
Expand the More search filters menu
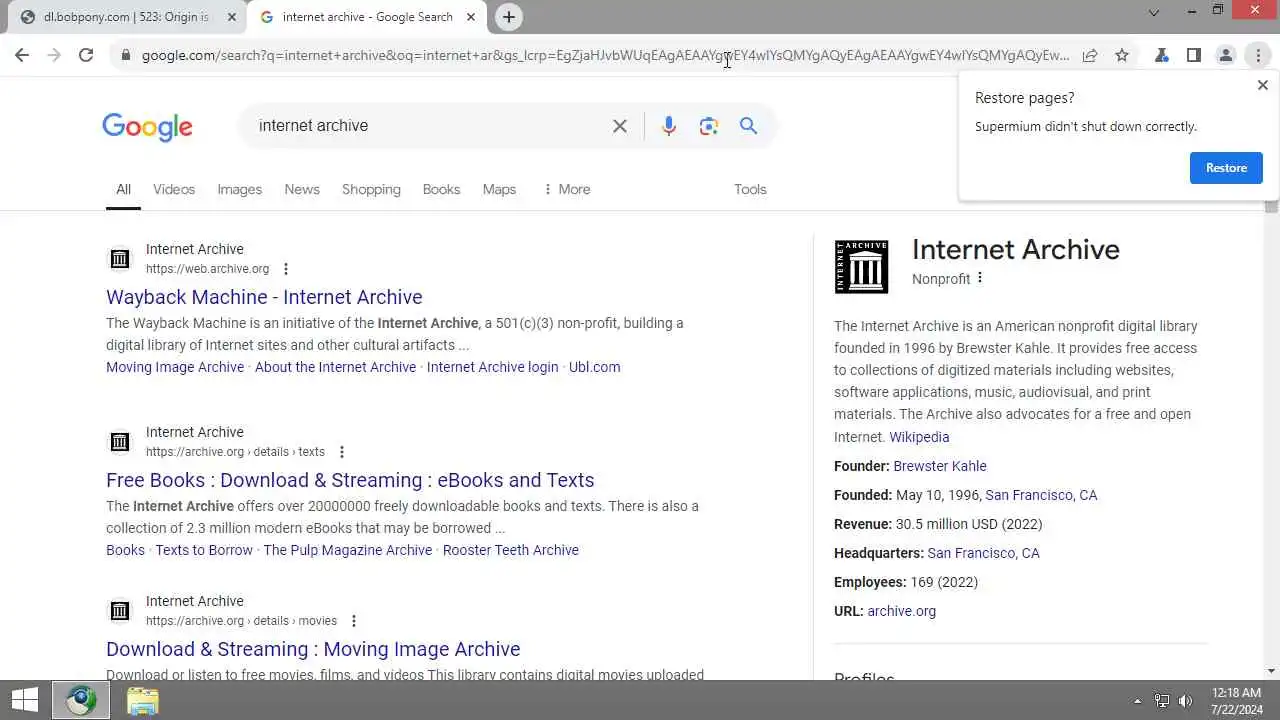pos(566,189)
